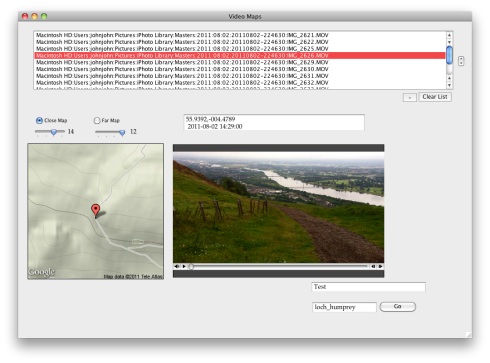Select the Far Map radio button
Image resolution: width=490 pixels, height=363 pixels.
97,120
